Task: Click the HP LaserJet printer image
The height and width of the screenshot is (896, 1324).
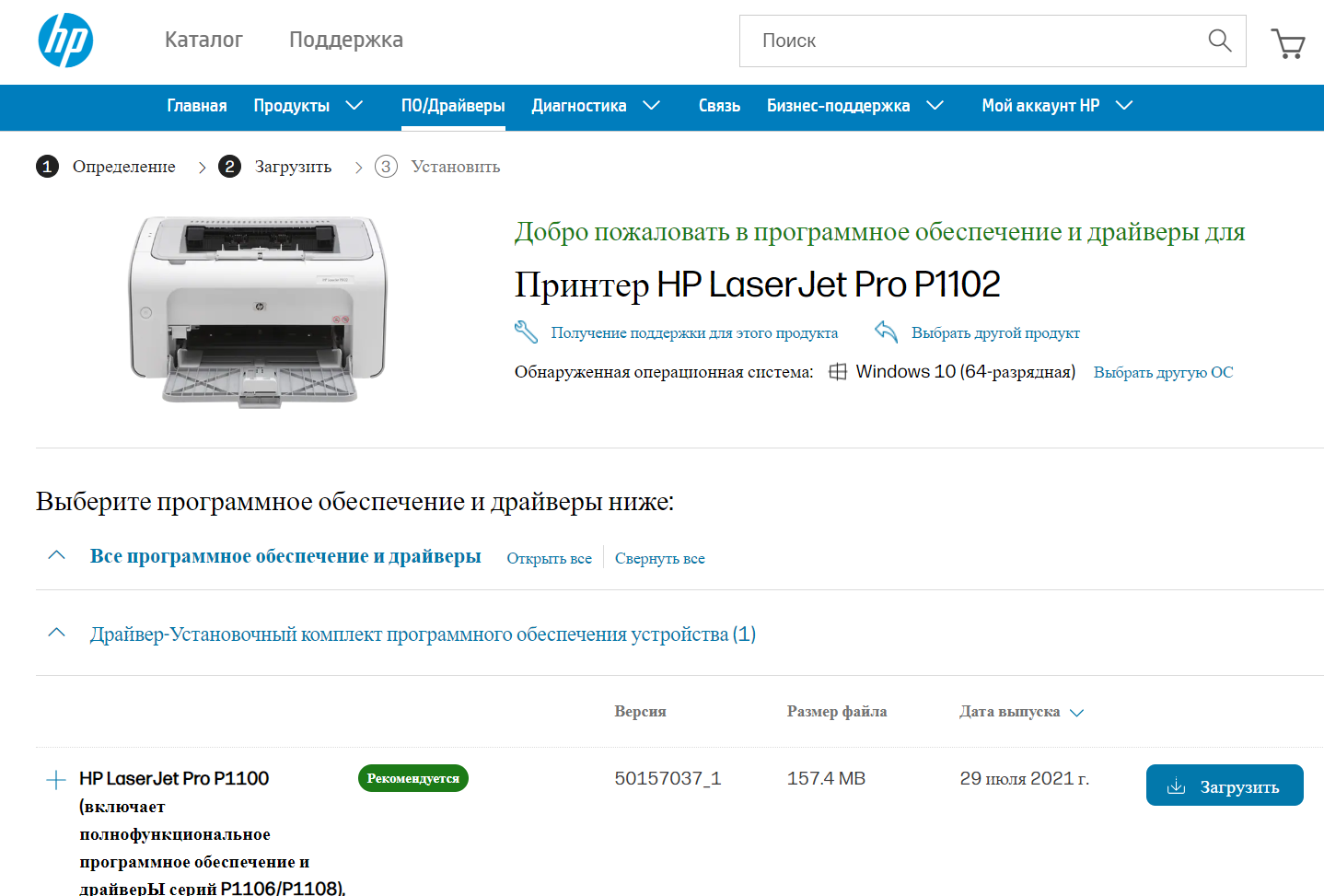Action: pyautogui.click(x=259, y=311)
